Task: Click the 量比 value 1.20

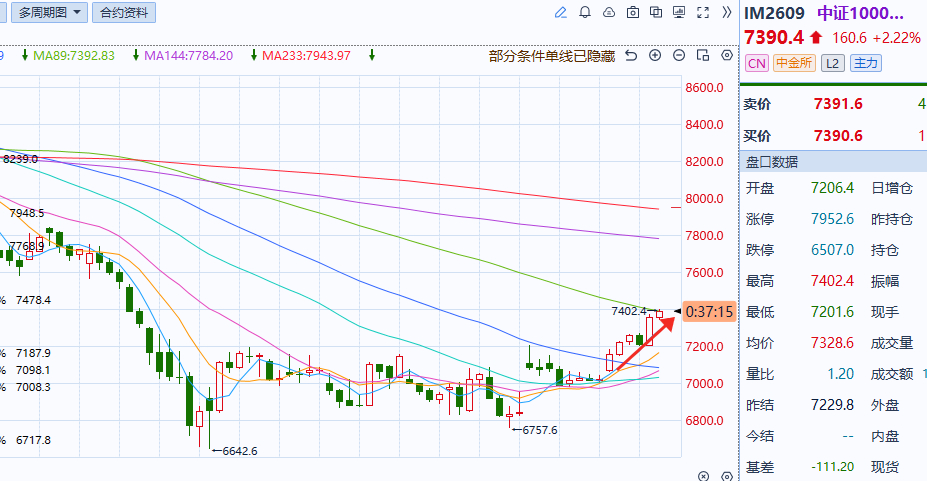Action: coord(841,374)
